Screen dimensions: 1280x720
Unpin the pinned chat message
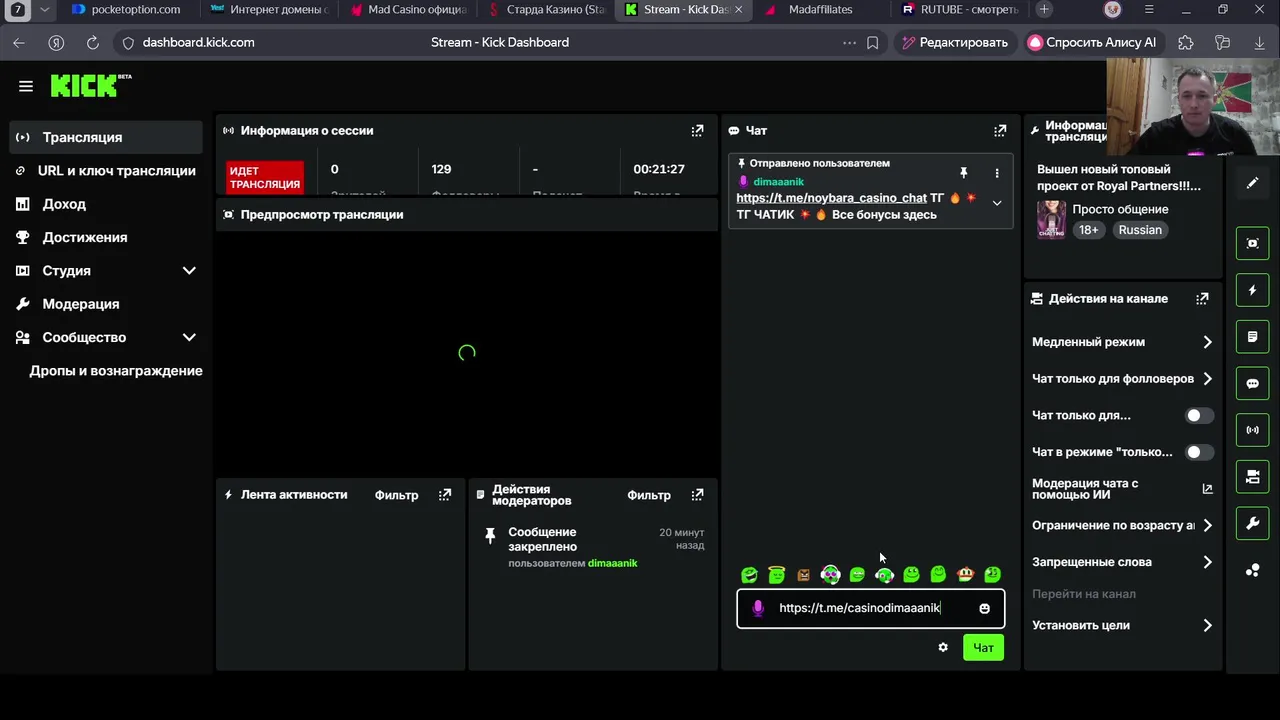[963, 173]
